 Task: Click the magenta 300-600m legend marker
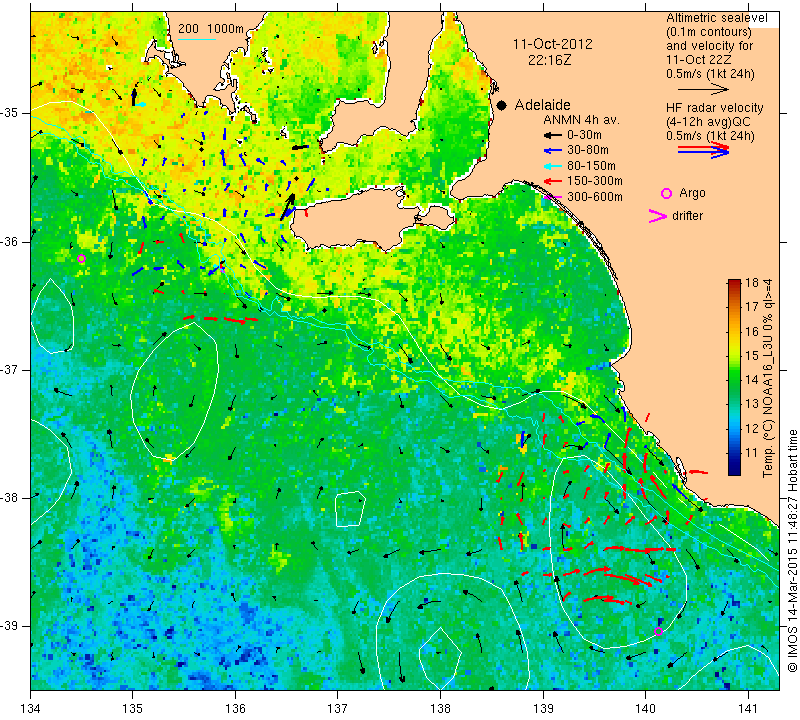point(552,197)
